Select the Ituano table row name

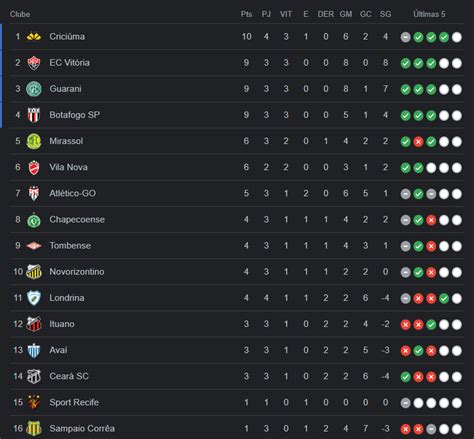coord(62,324)
